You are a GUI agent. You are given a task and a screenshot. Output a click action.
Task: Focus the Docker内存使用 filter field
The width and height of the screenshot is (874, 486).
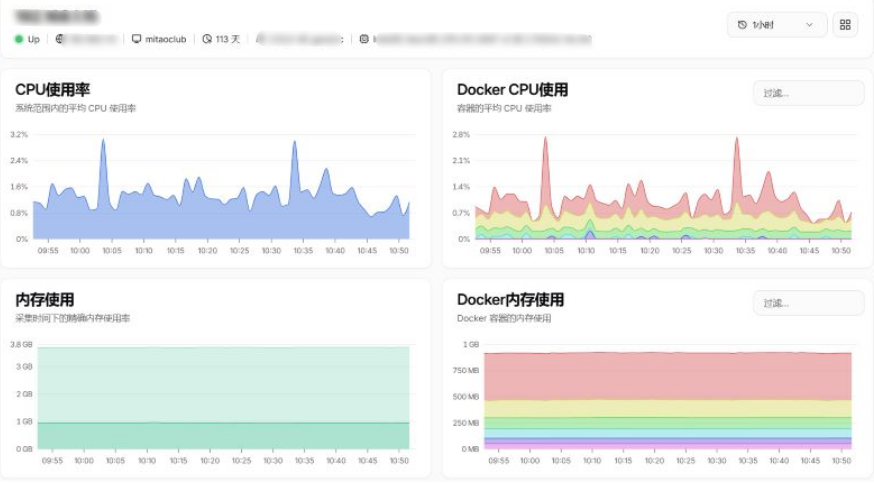click(x=808, y=303)
